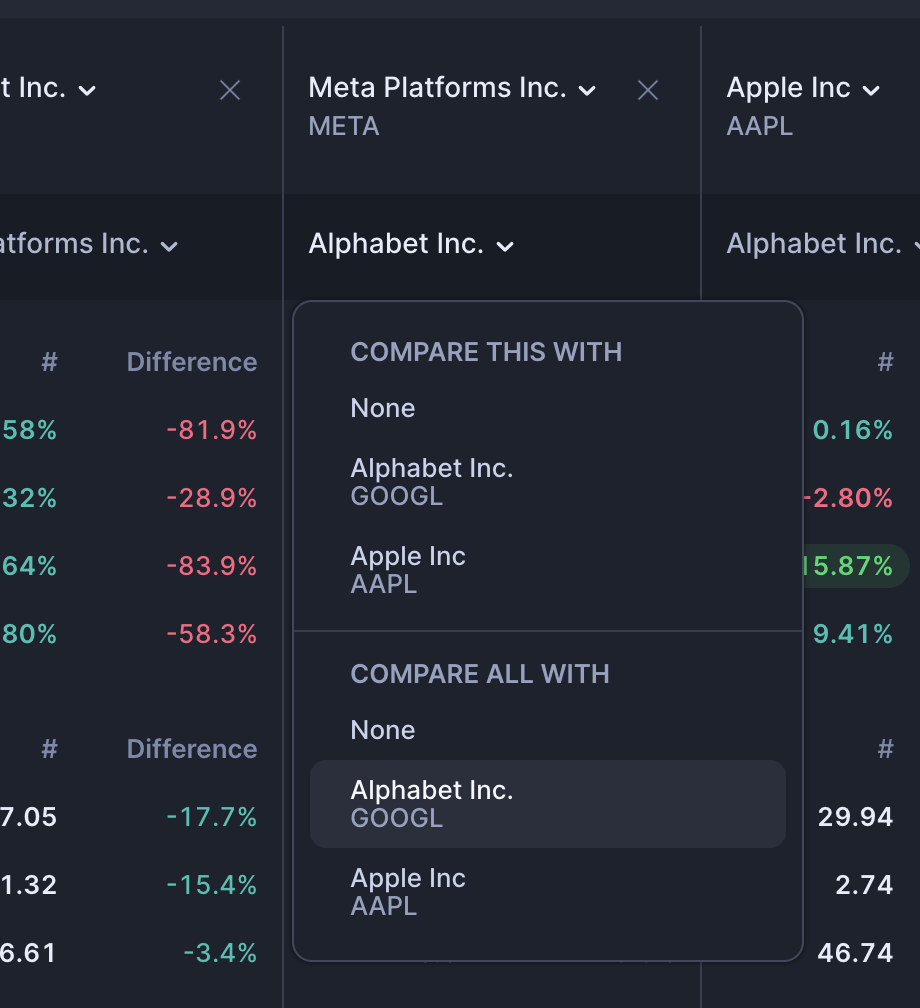920x1008 pixels.
Task: Click the -17.7% difference value
Action: (212, 817)
